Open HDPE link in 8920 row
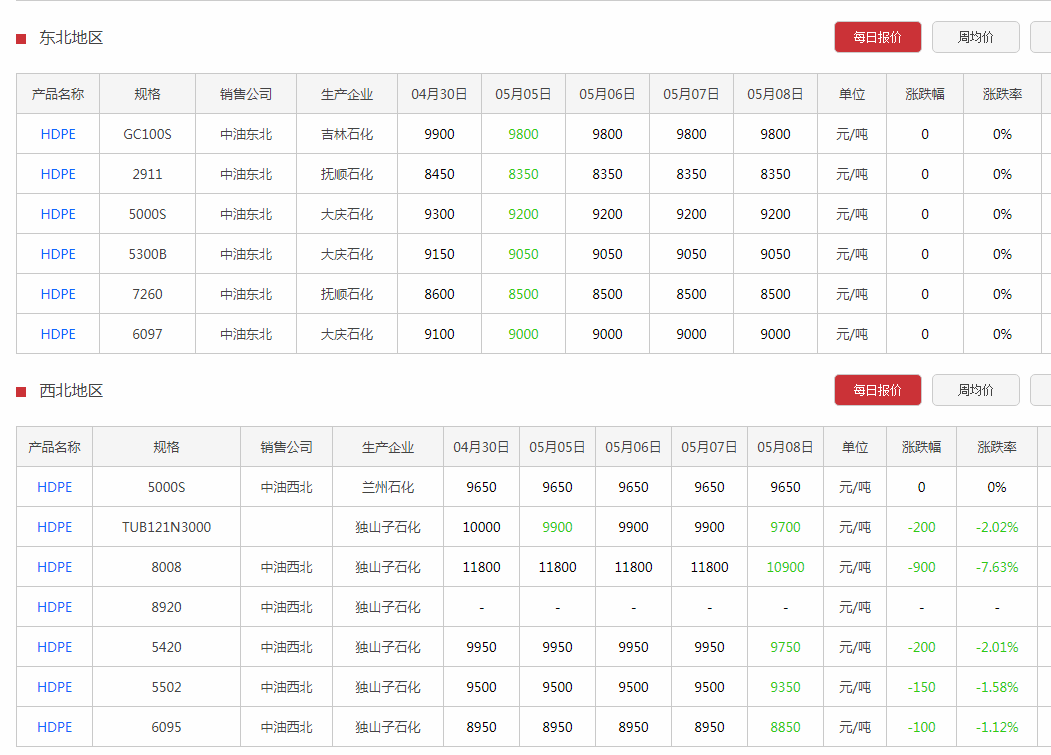This screenshot has width=1051, height=755. [x=54, y=607]
